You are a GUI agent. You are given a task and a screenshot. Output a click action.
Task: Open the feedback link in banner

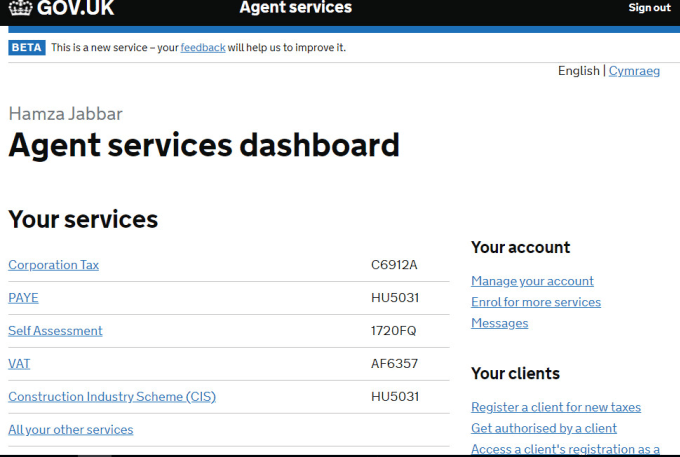pos(202,47)
